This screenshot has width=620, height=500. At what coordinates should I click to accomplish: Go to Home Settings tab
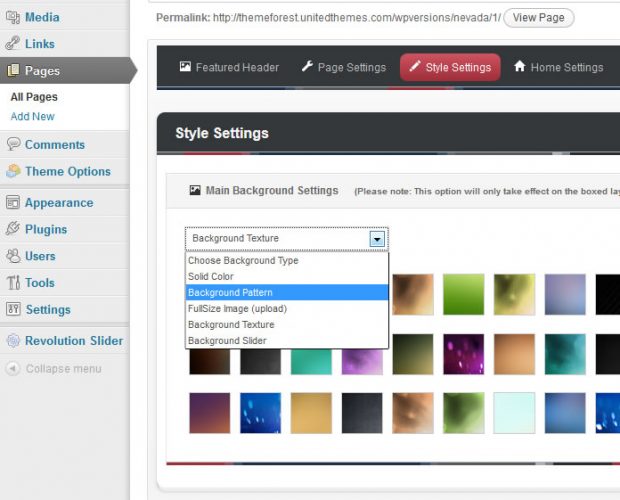[x=558, y=68]
